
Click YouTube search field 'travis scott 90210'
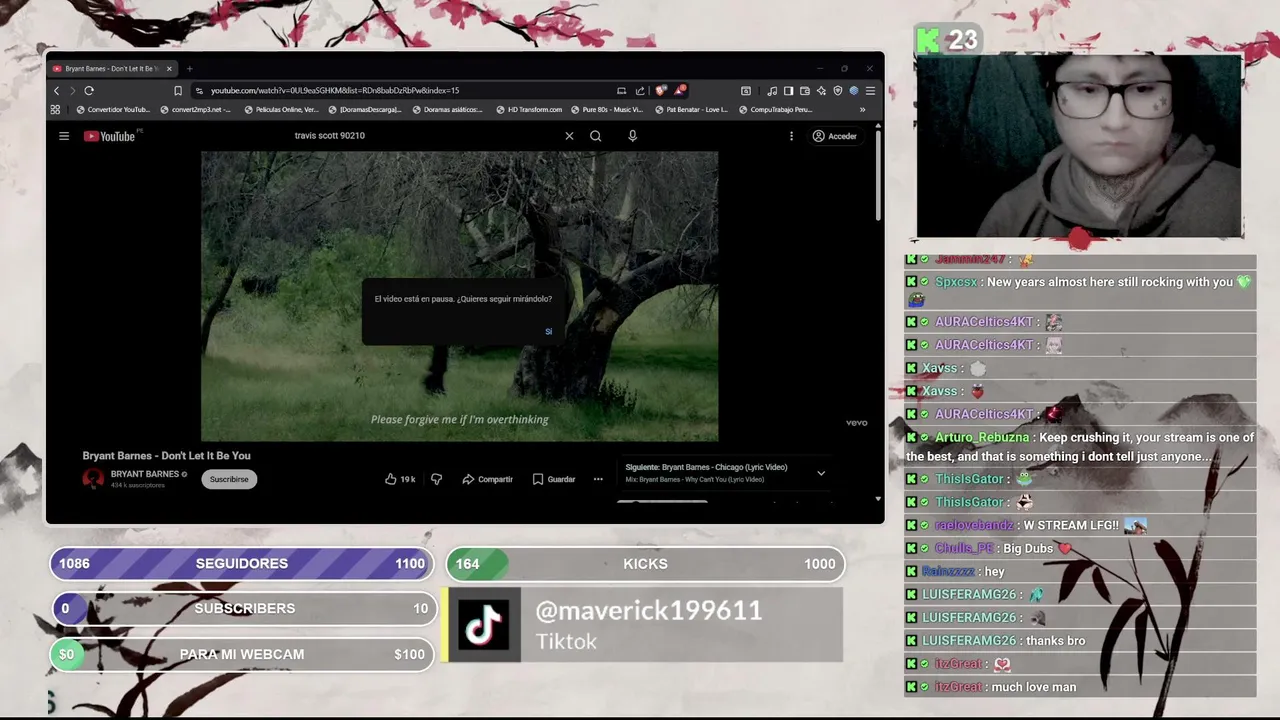[330, 136]
